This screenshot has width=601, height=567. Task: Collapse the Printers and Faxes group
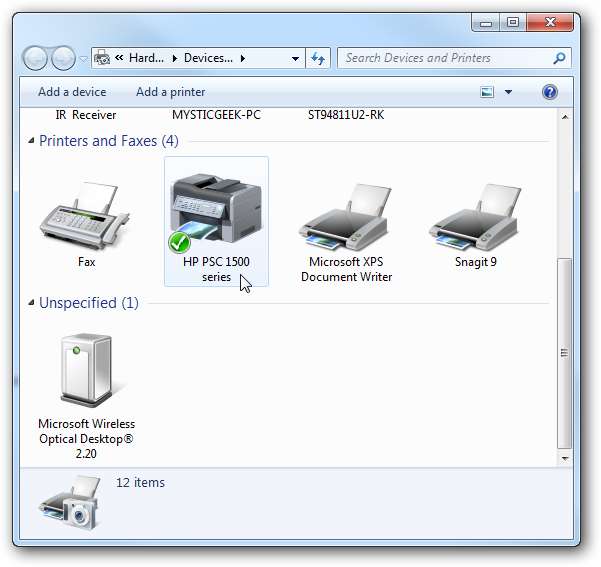[30, 141]
